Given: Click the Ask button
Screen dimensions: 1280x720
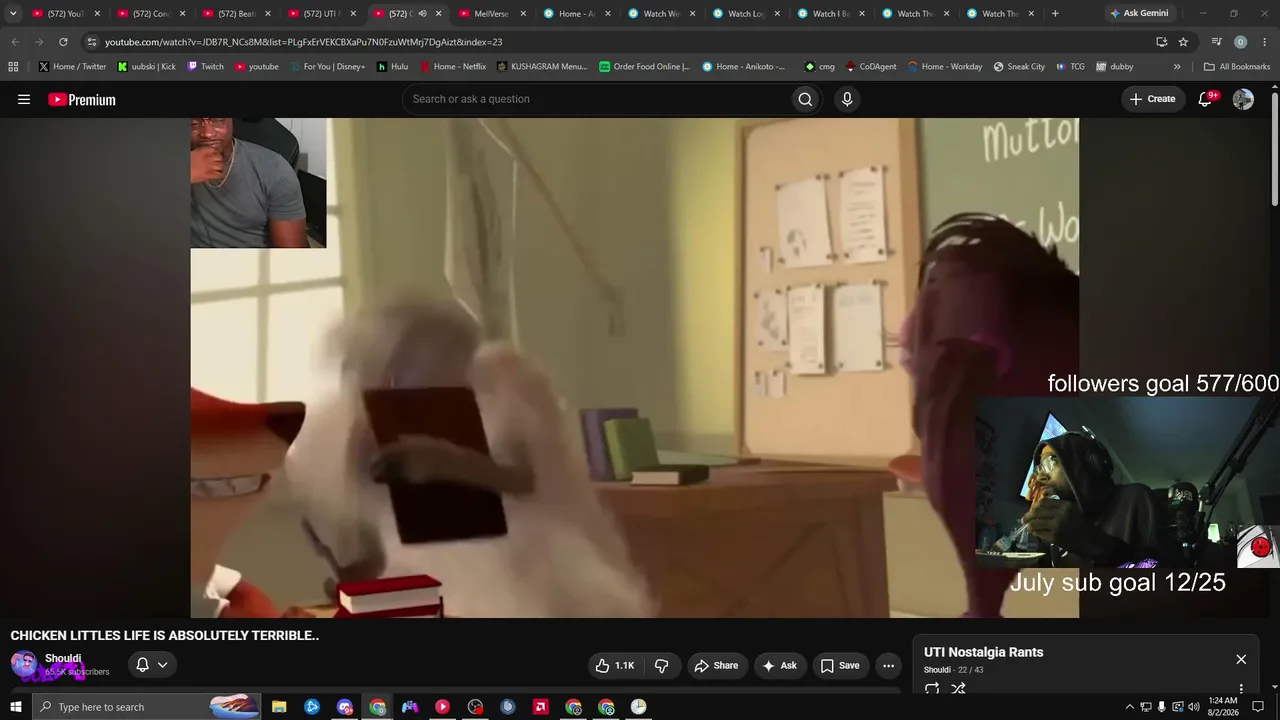Looking at the screenshot, I should [779, 665].
